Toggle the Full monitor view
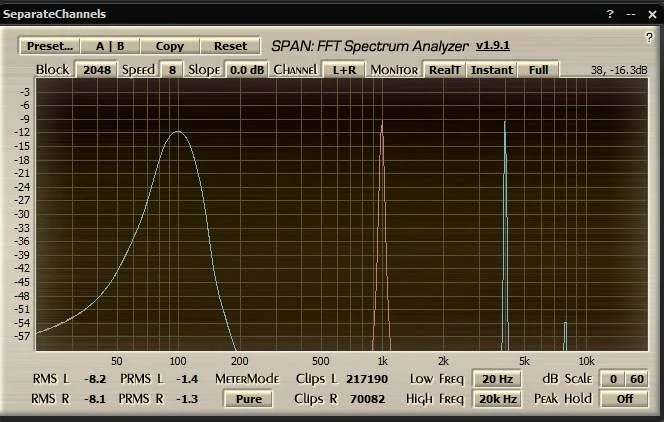The width and height of the screenshot is (664, 422). (x=538, y=70)
